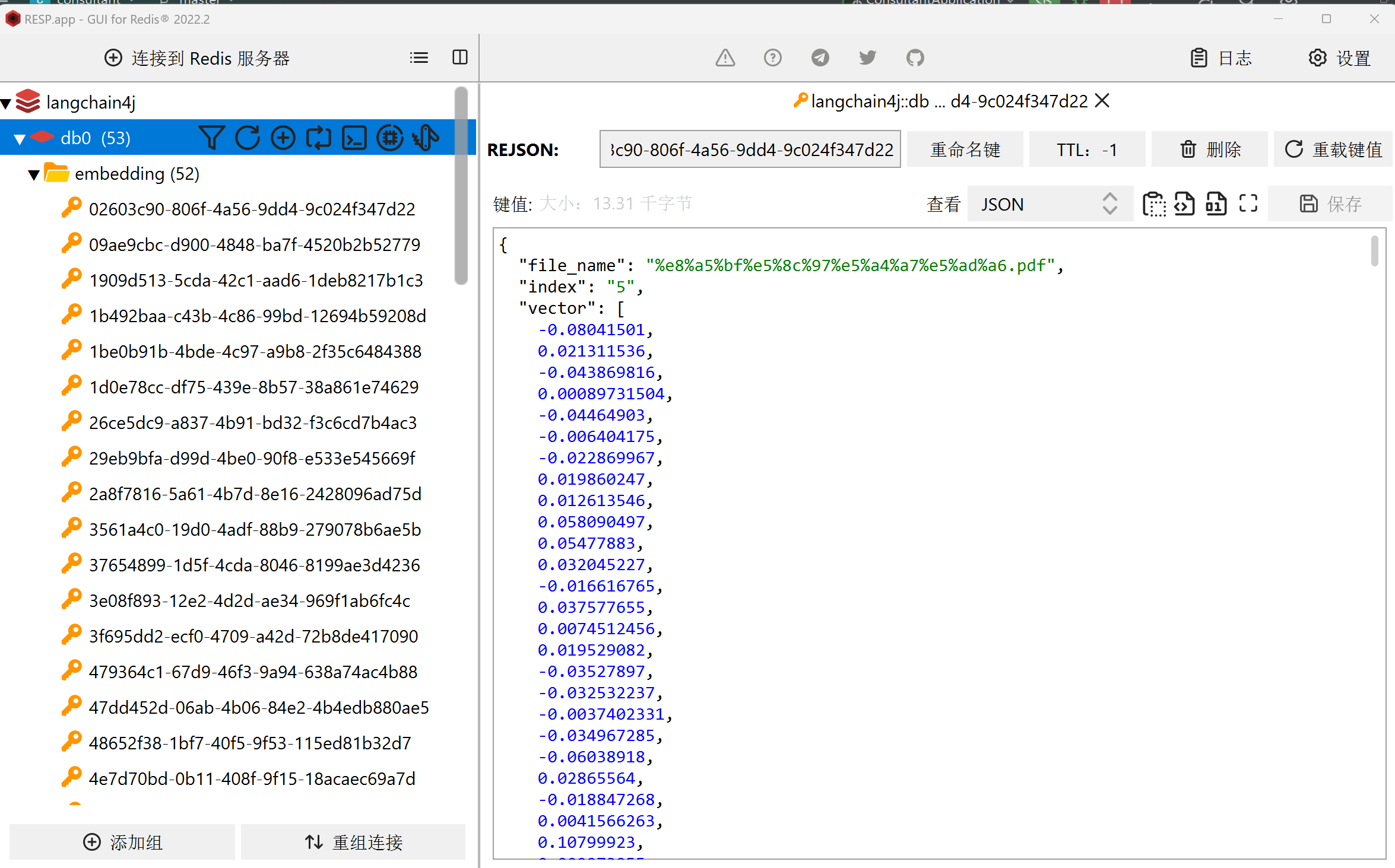This screenshot has height=868, width=1395.
Task: Close the langchain4j::db key tab
Action: click(1102, 101)
